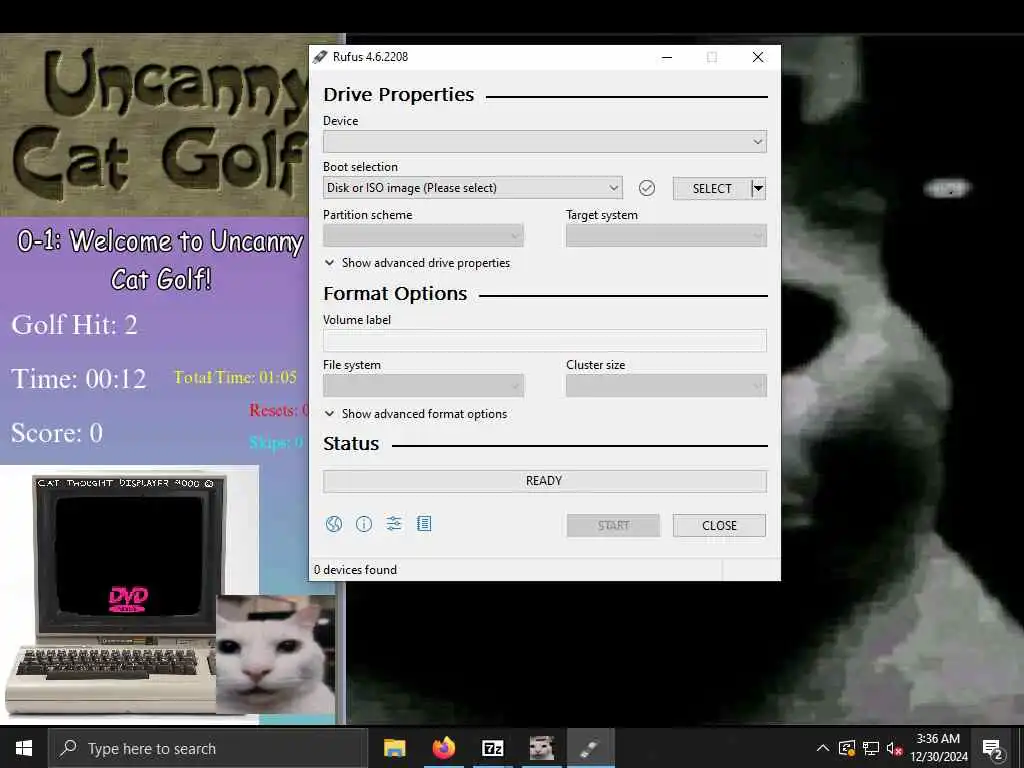The image size is (1024, 768).
Task: Close the Rufus window with X
Action: (758, 57)
